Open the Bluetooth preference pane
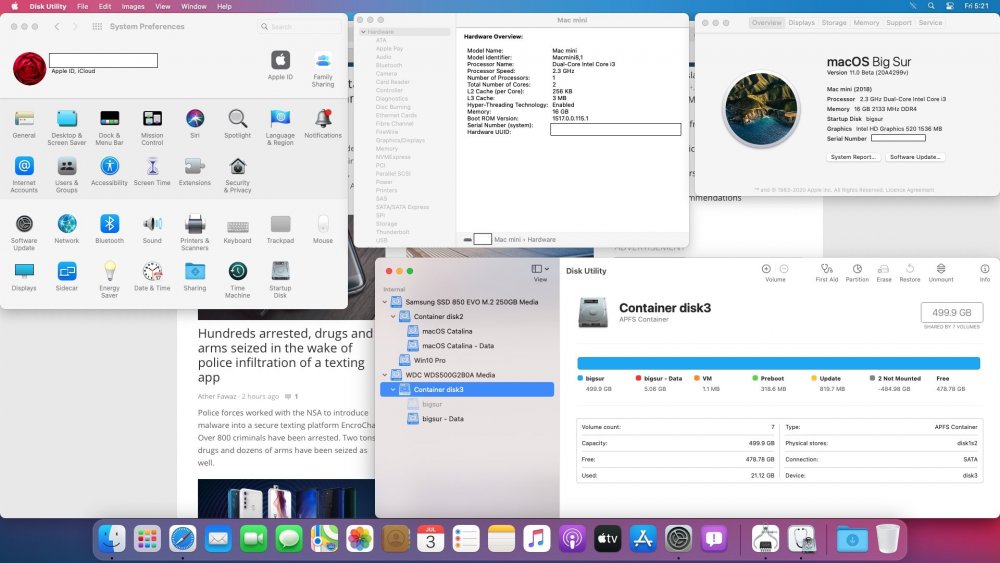This screenshot has height=563, width=1000. tap(110, 229)
